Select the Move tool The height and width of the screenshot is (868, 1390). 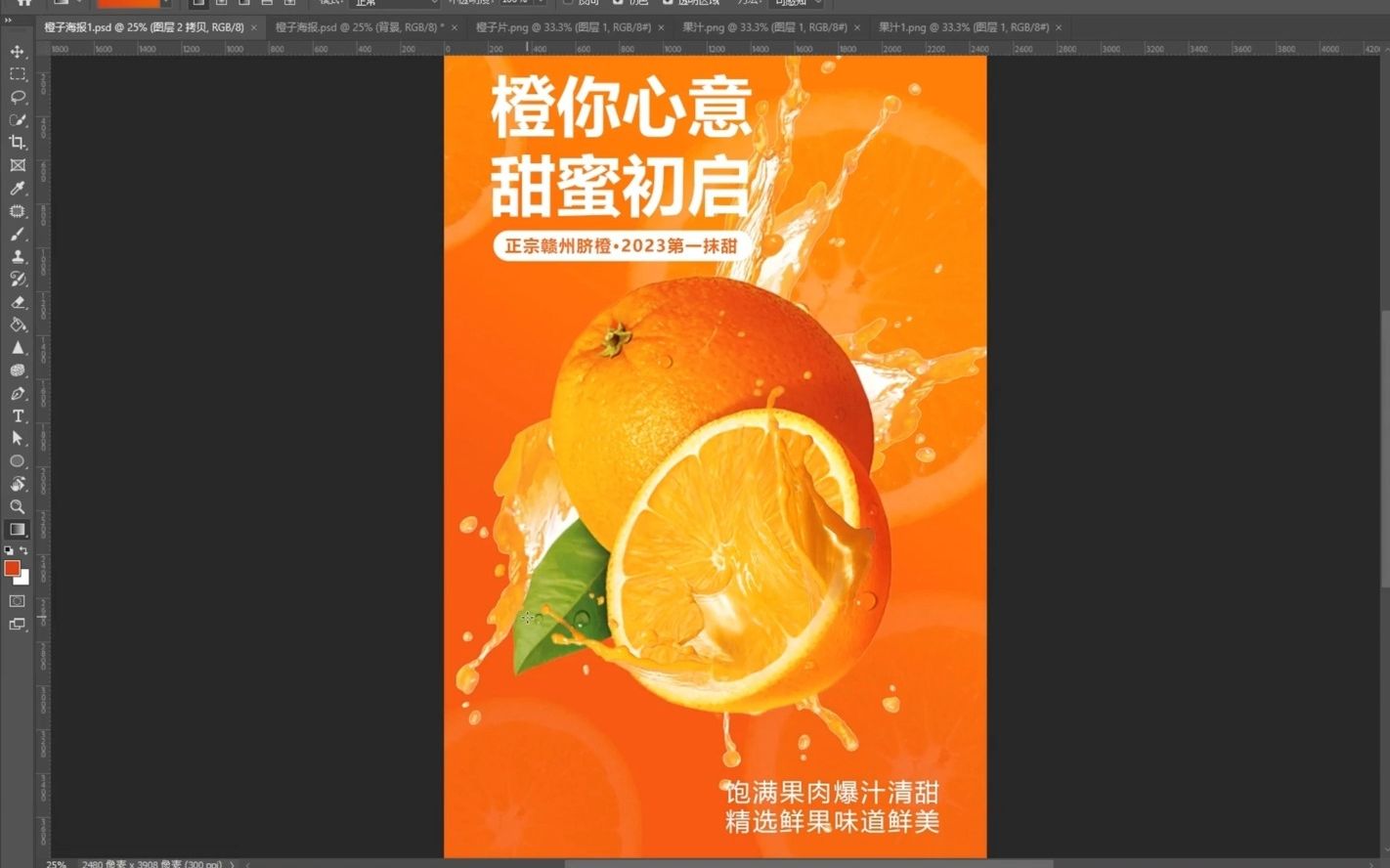18,51
